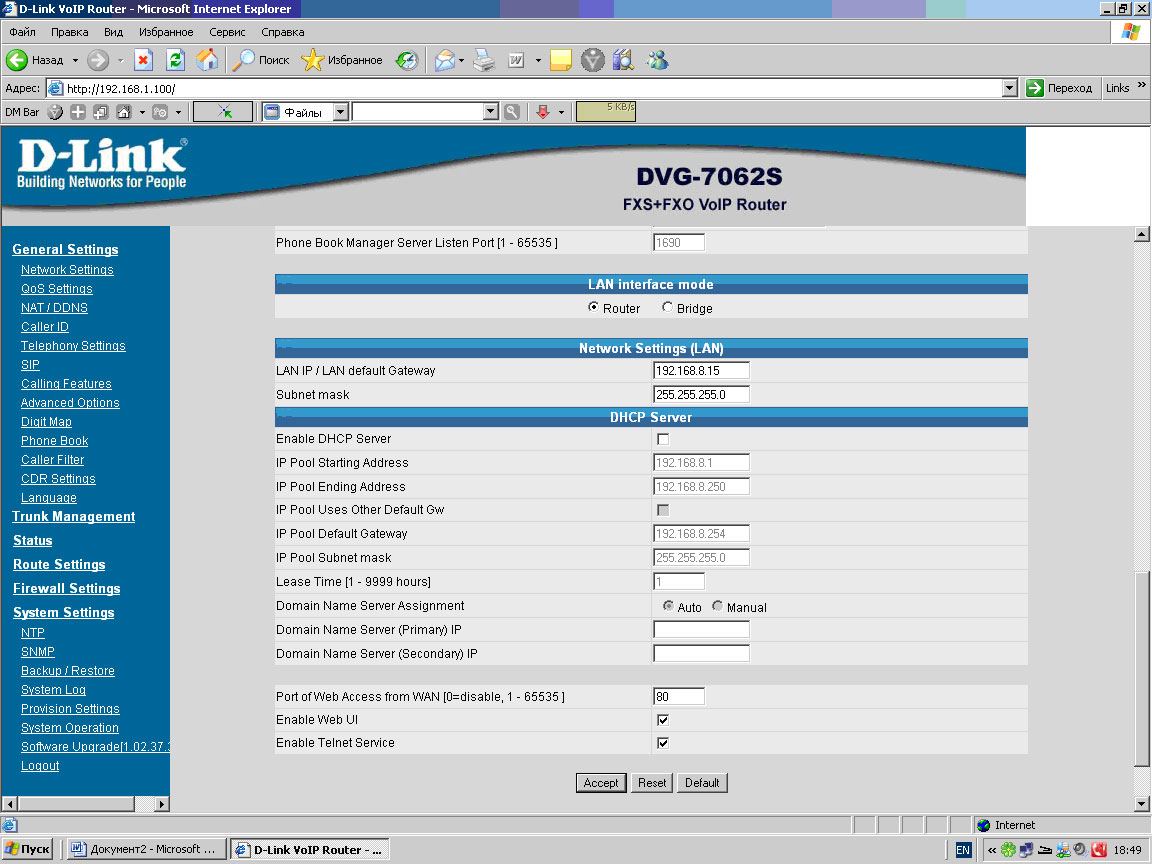This screenshot has width=1152, height=864.
Task: Open the Сервис menu
Action: coord(227,32)
